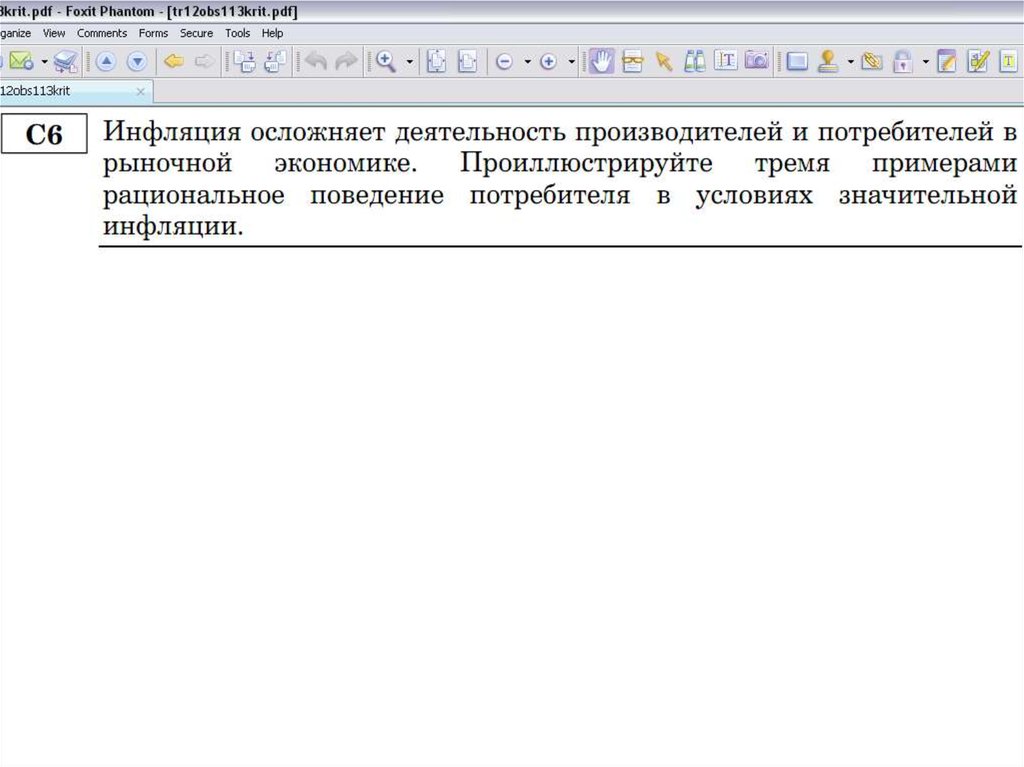Close the 12obs113krit document tab

140,92
